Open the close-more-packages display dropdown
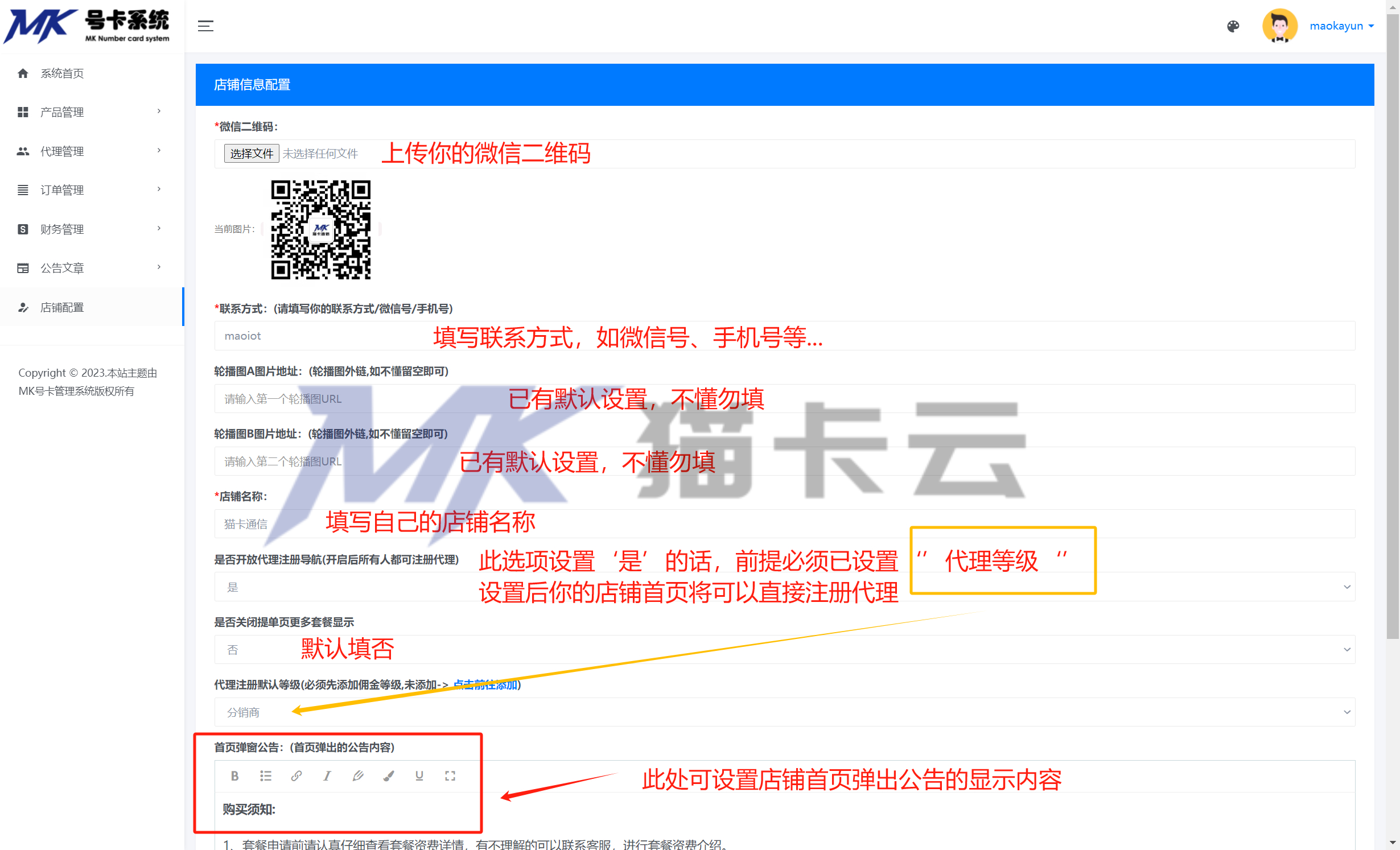Viewport: 1400px width, 850px height. [784, 650]
